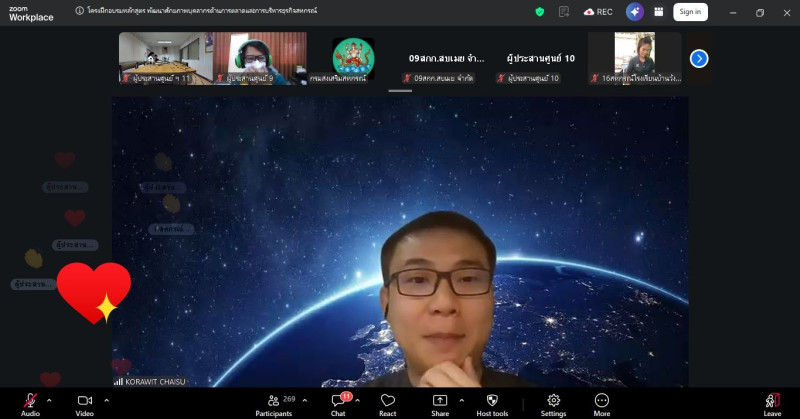Image resolution: width=800 pixels, height=419 pixels.
Task: Unmute microphone with the Audio button
Action: click(x=30, y=401)
